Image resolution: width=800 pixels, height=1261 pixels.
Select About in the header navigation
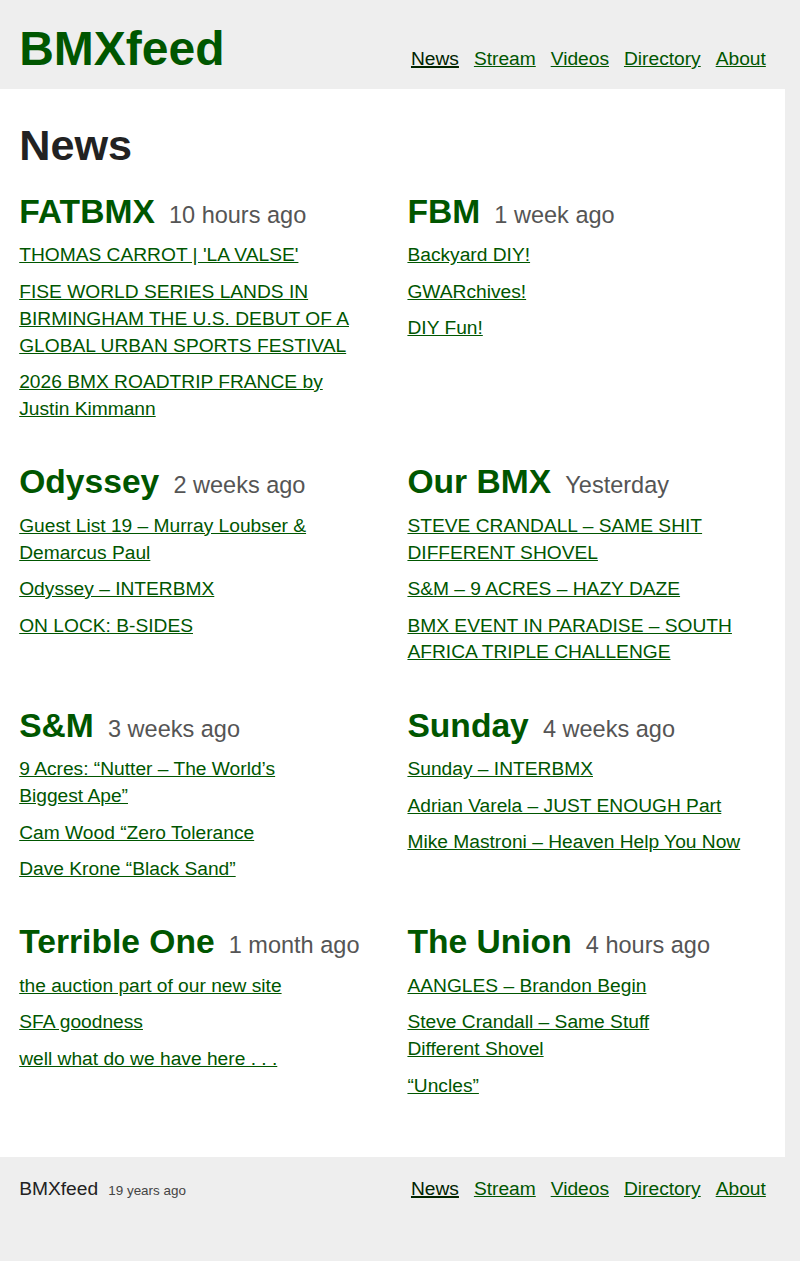click(740, 59)
